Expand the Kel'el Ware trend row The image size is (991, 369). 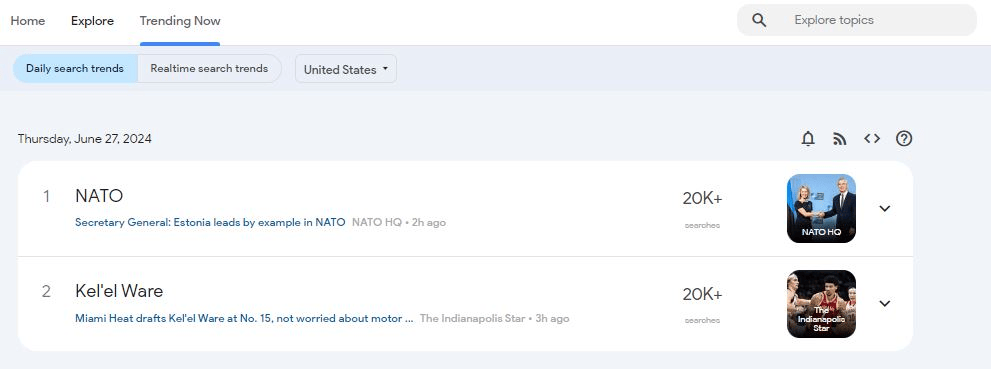click(x=885, y=303)
